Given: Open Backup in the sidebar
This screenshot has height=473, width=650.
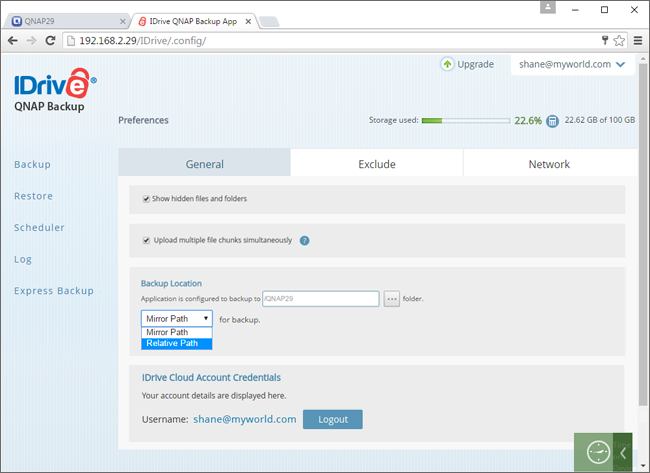Looking at the screenshot, I should click(x=32, y=165).
